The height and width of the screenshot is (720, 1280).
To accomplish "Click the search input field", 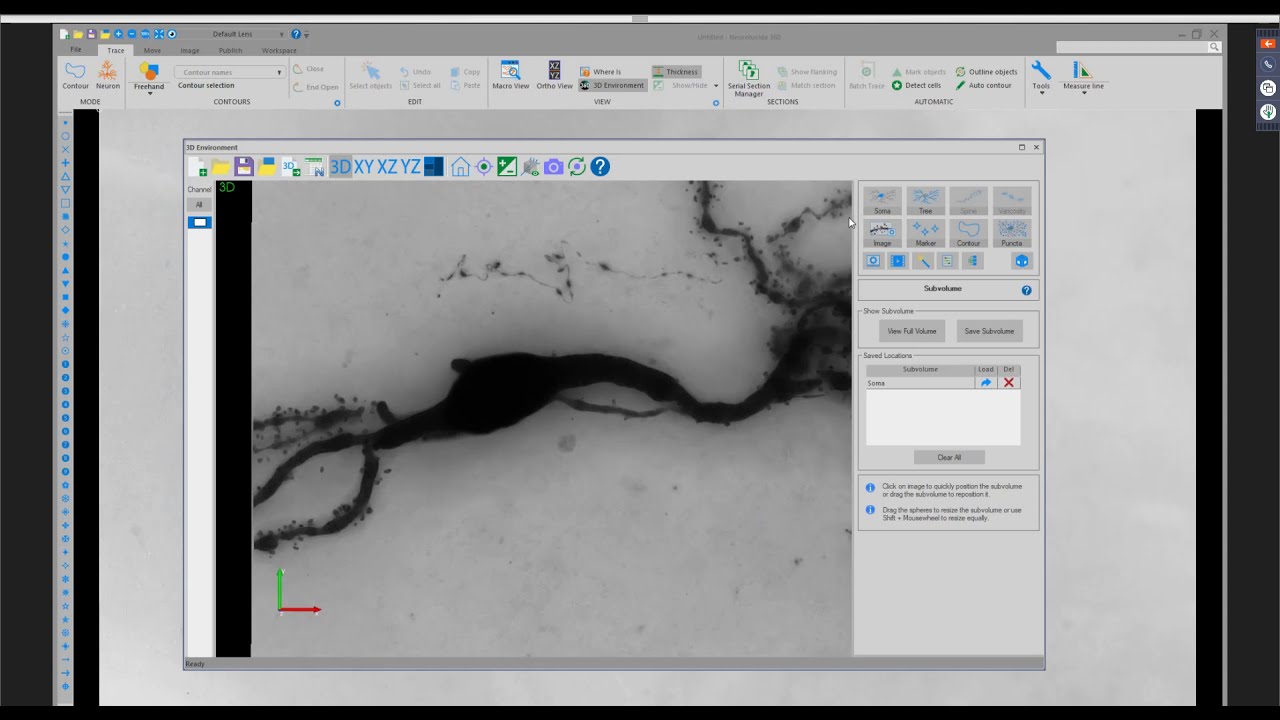I will (x=1133, y=47).
